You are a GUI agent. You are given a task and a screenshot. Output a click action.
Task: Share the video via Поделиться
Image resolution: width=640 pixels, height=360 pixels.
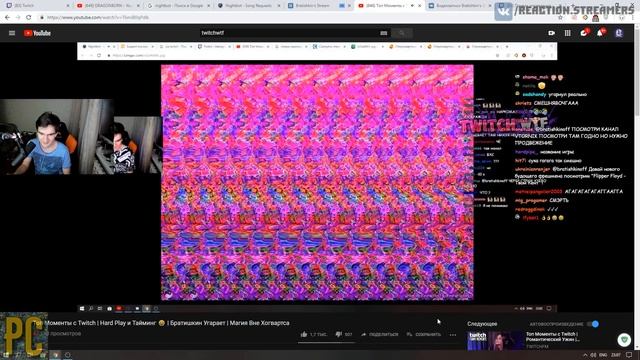[379, 334]
